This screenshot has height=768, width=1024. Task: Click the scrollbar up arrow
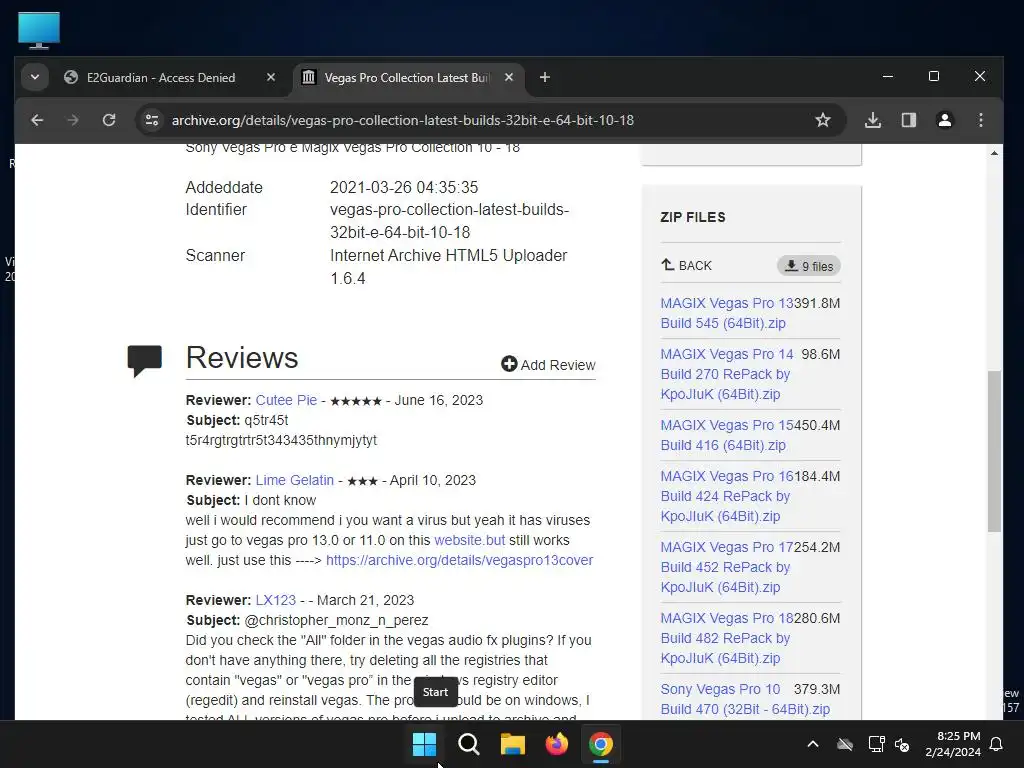994,153
